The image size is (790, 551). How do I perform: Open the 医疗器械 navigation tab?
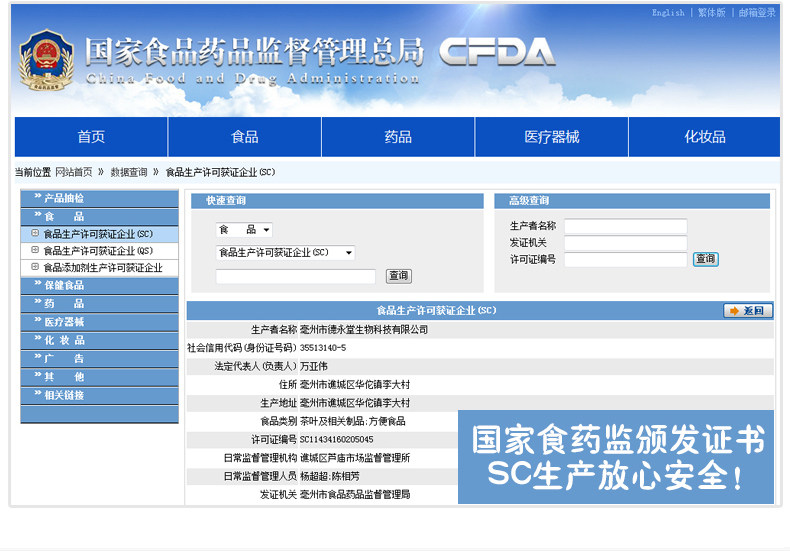pos(552,136)
